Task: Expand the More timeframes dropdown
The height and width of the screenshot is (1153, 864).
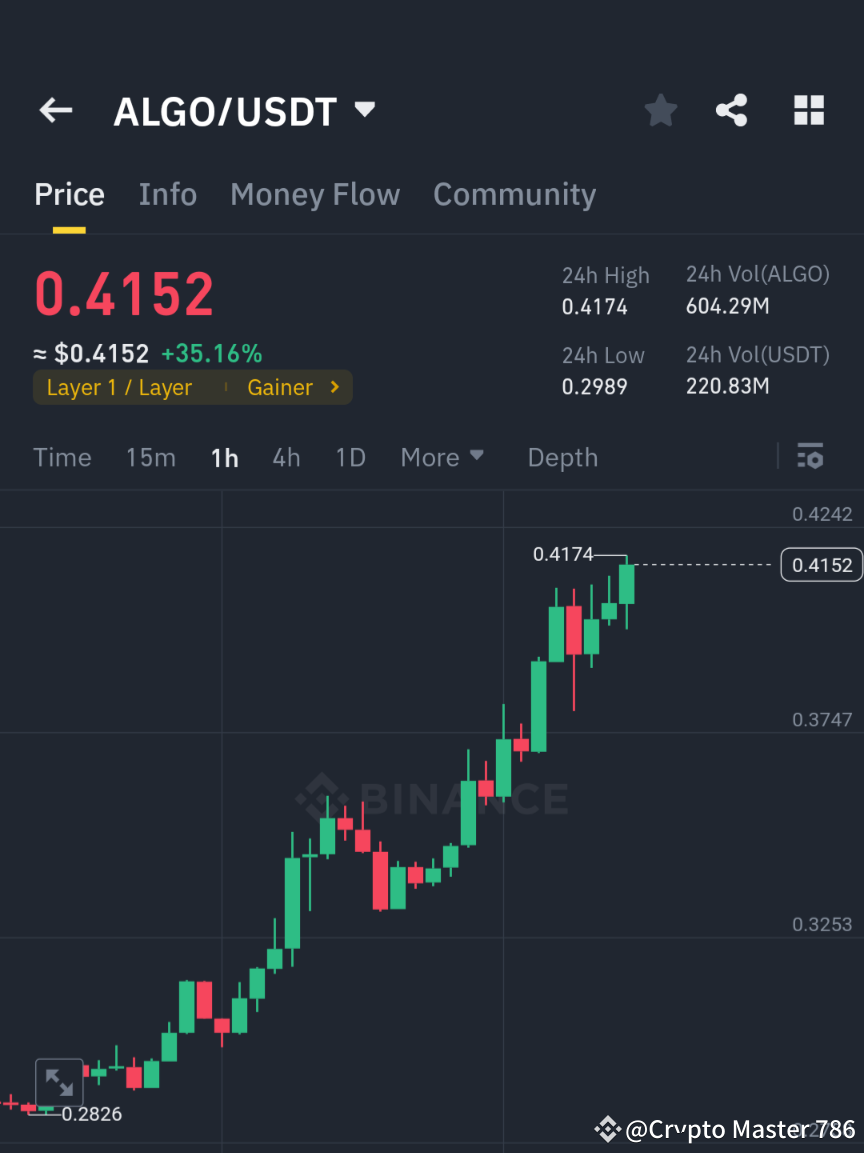Action: pyautogui.click(x=441, y=457)
